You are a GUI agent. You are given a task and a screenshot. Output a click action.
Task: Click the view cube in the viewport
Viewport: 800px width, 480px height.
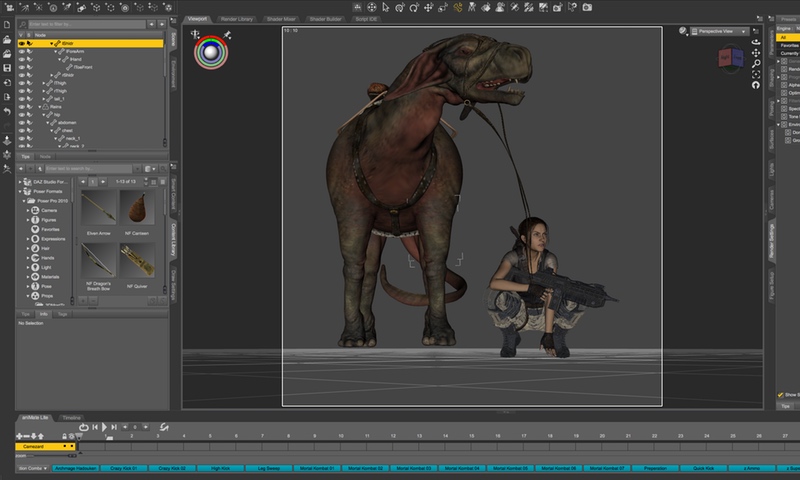[x=729, y=59]
